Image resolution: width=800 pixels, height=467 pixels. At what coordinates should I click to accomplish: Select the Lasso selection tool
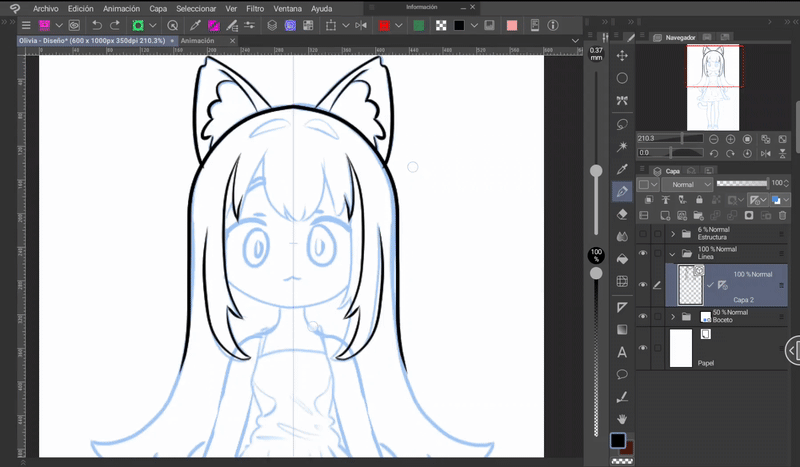pos(622,123)
